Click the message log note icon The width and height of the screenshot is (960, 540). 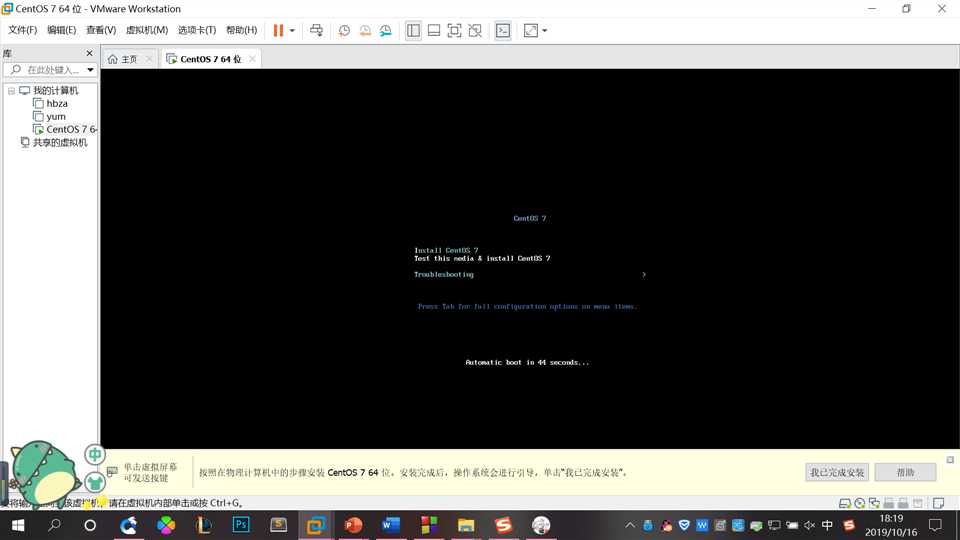coord(938,503)
